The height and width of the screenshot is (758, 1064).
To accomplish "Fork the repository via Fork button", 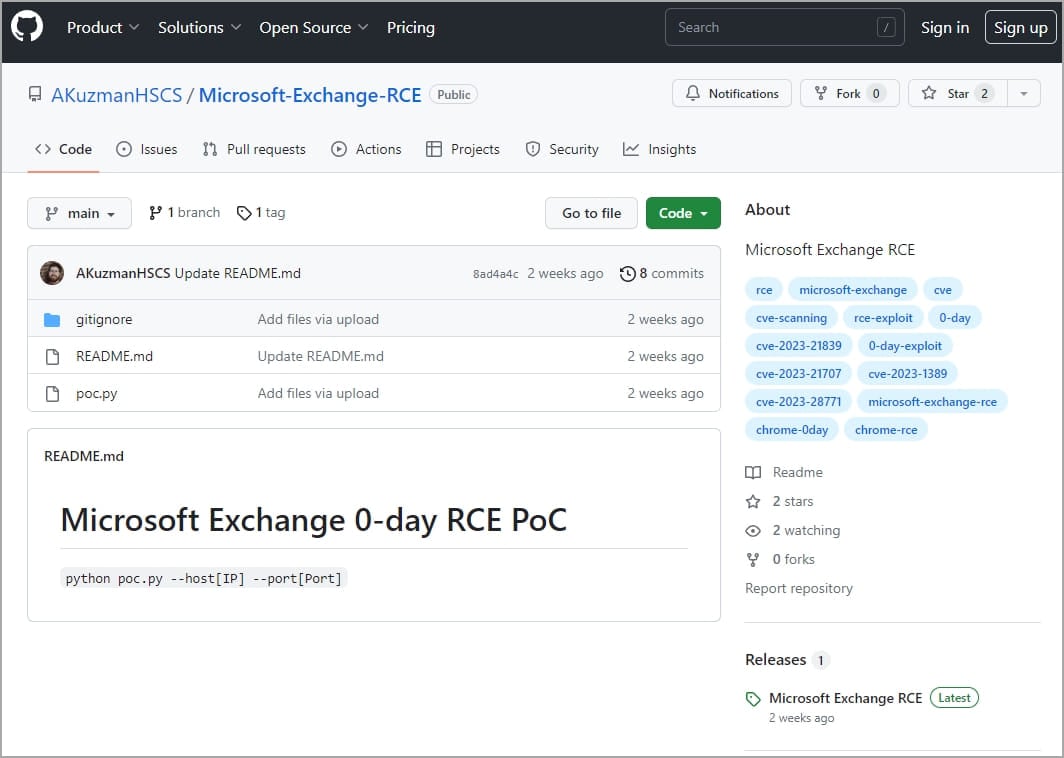I will pos(849,93).
